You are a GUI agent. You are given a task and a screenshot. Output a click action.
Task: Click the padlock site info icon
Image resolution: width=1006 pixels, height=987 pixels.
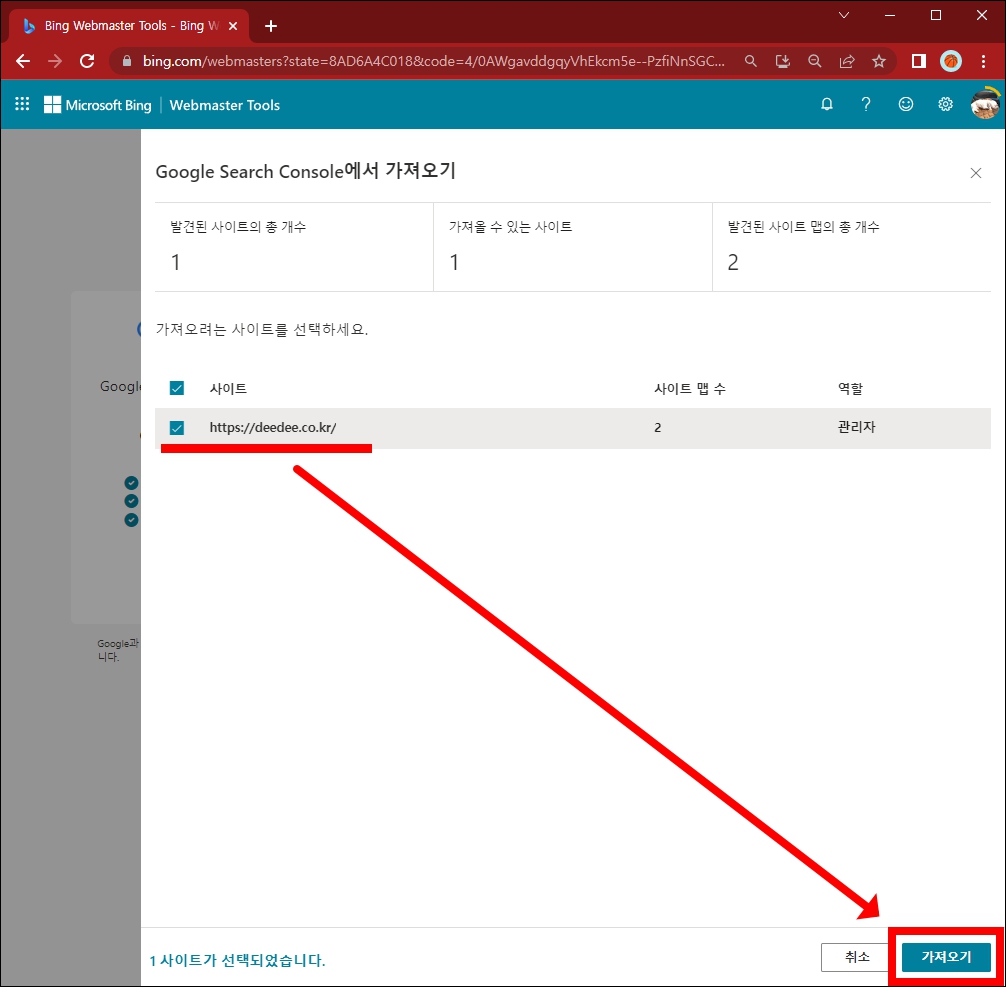[x=127, y=61]
